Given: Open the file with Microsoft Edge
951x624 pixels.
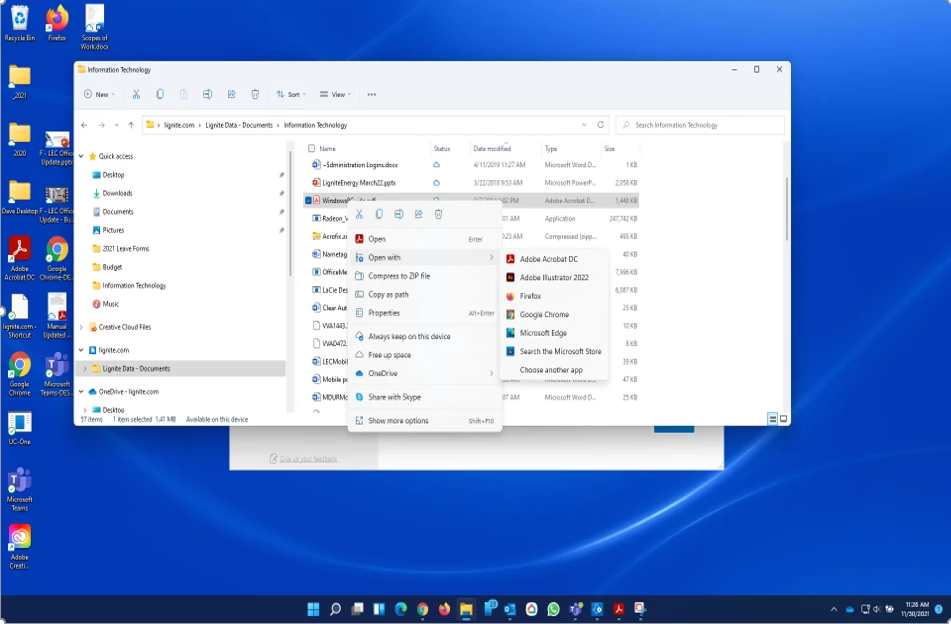Looking at the screenshot, I should 554,333.
